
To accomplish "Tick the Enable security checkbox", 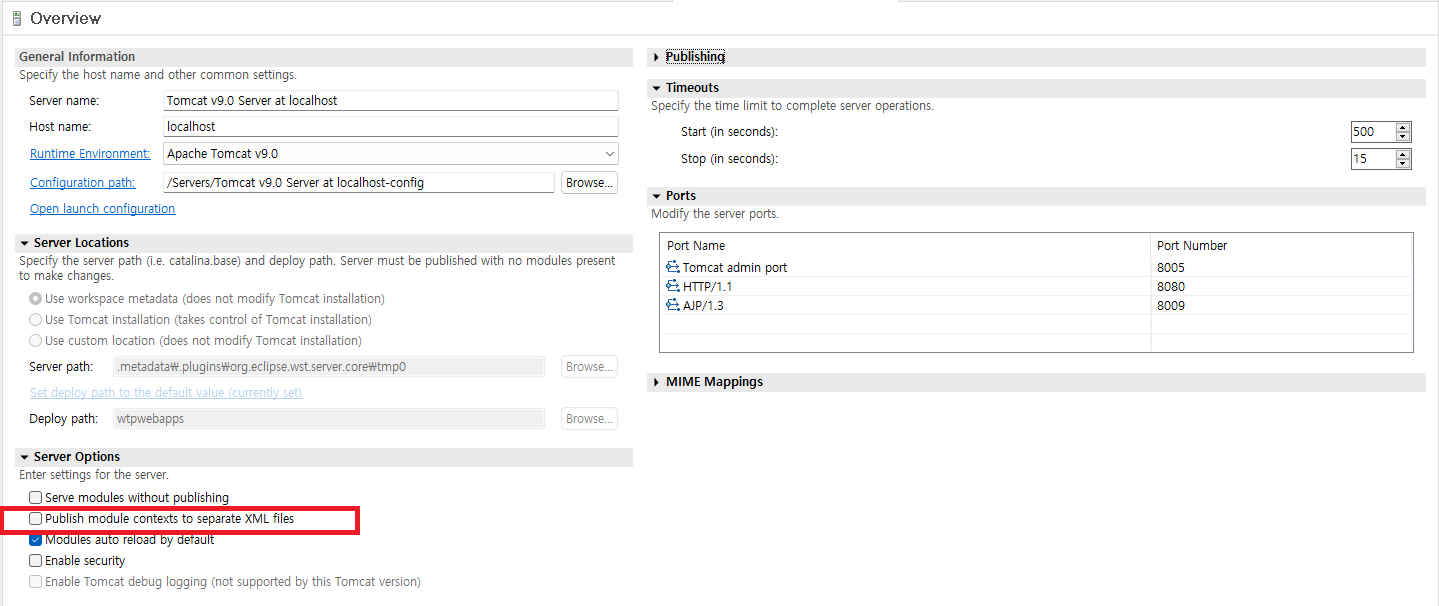I will click(36, 560).
